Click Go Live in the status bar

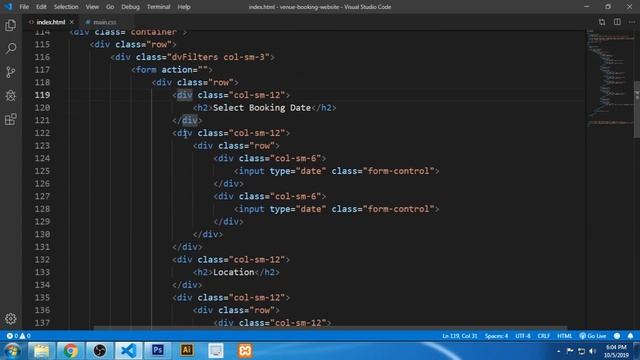(593, 336)
